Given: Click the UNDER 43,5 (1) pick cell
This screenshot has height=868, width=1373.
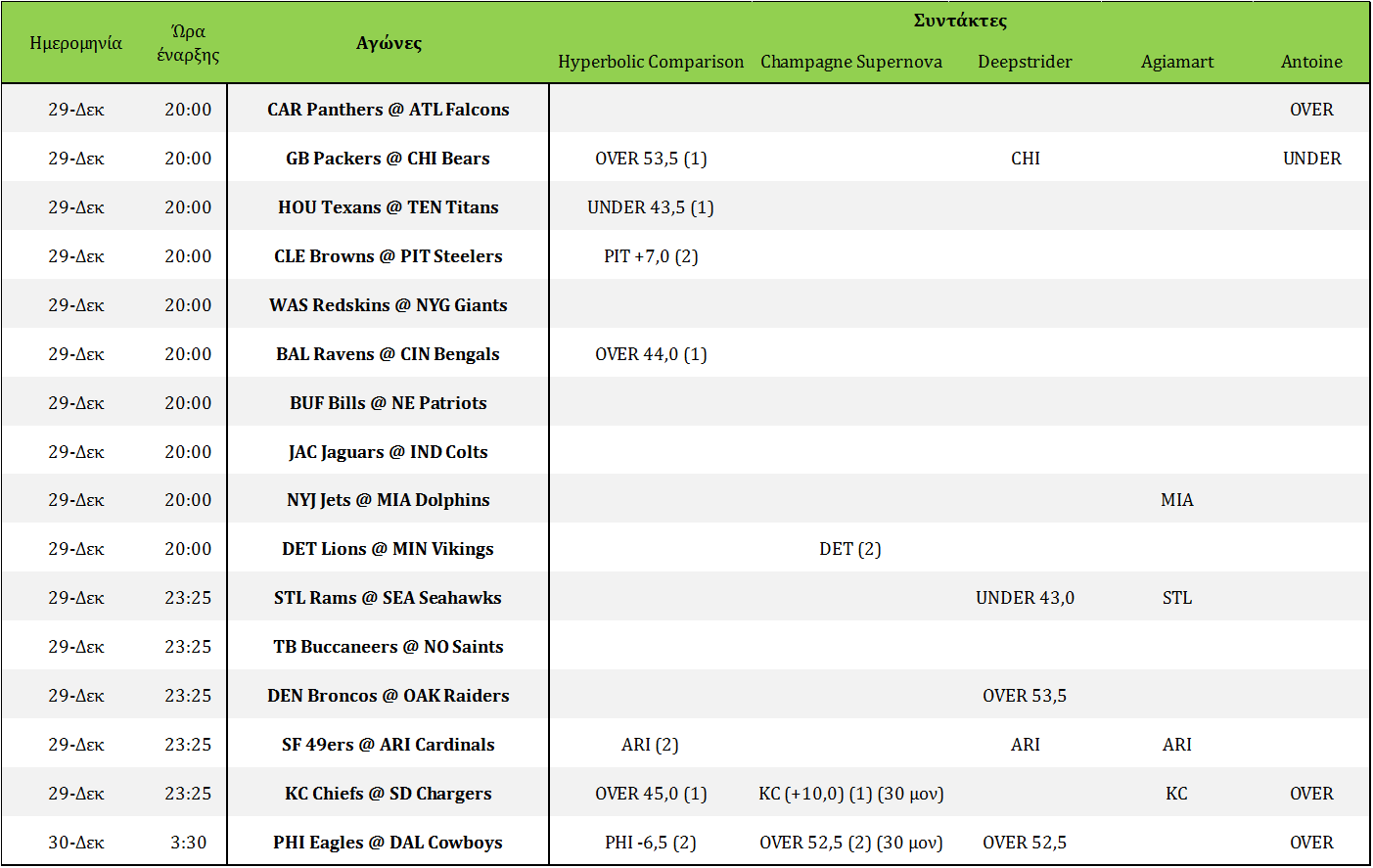Looking at the screenshot, I should [x=651, y=207].
